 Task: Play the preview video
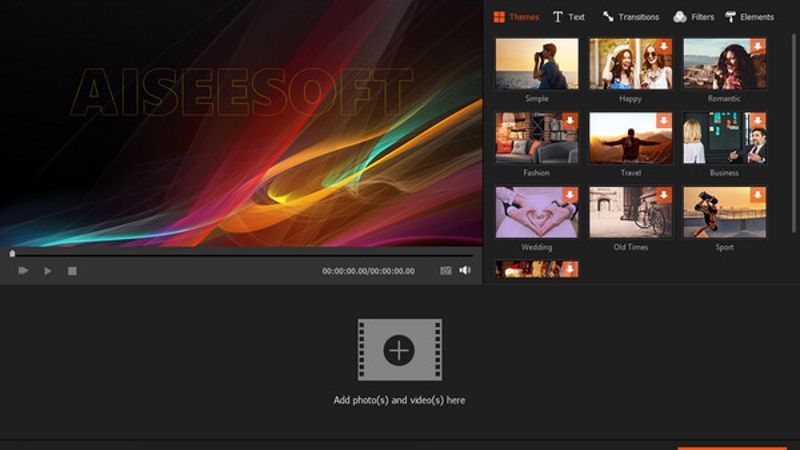(47, 271)
